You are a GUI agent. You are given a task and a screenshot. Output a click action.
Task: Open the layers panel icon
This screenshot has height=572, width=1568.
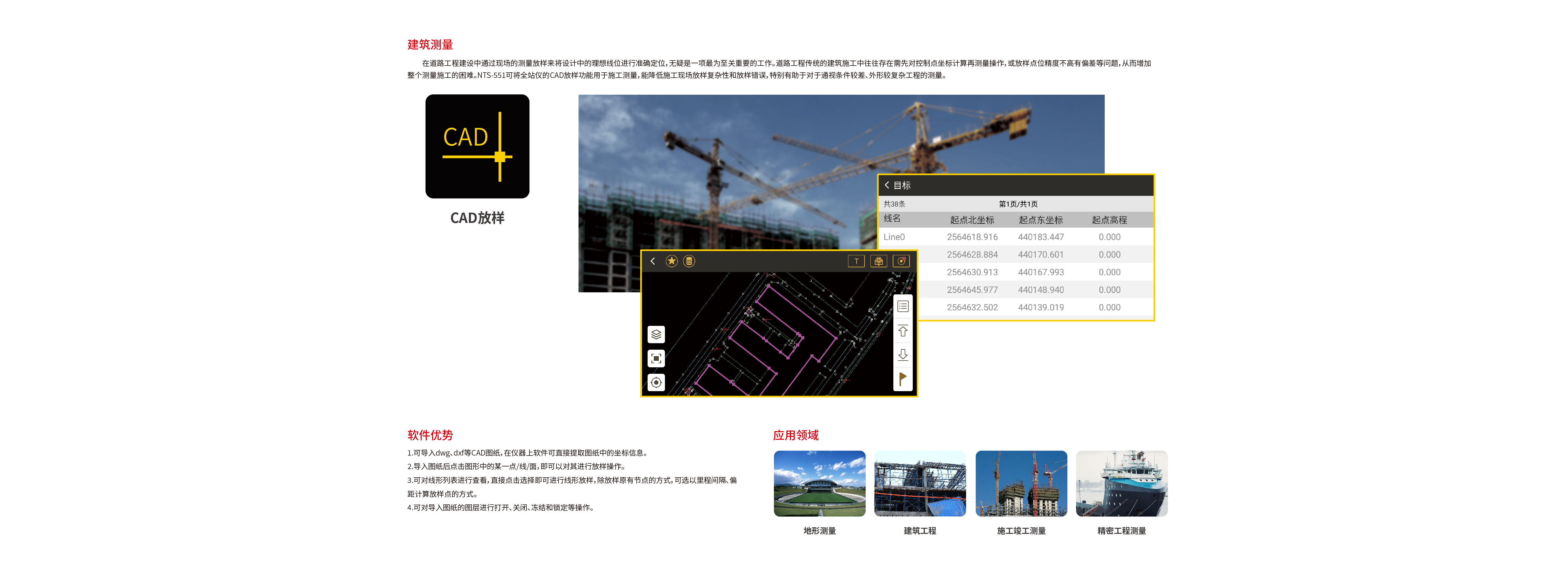tap(656, 334)
